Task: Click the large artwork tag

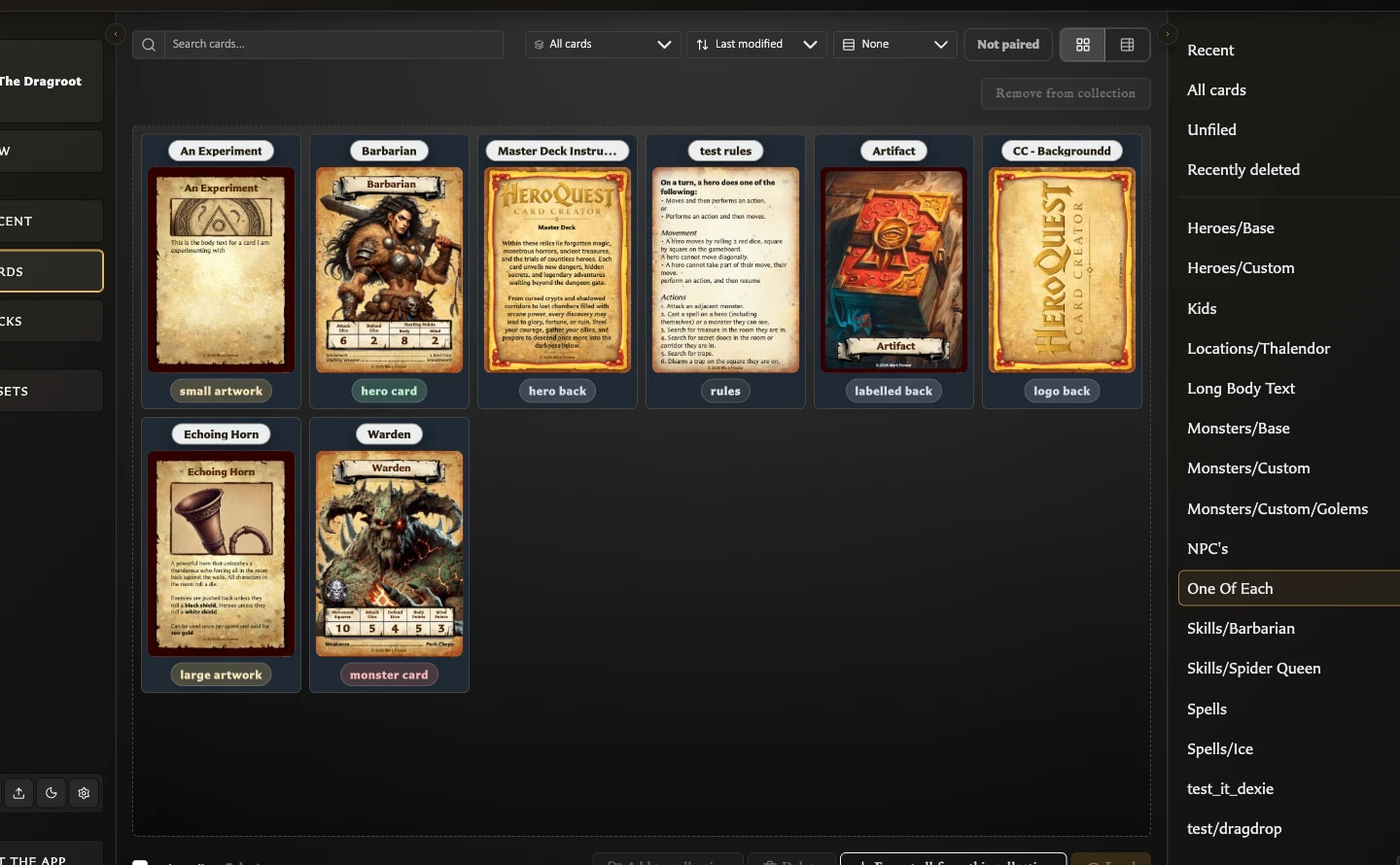Action: 221,675
